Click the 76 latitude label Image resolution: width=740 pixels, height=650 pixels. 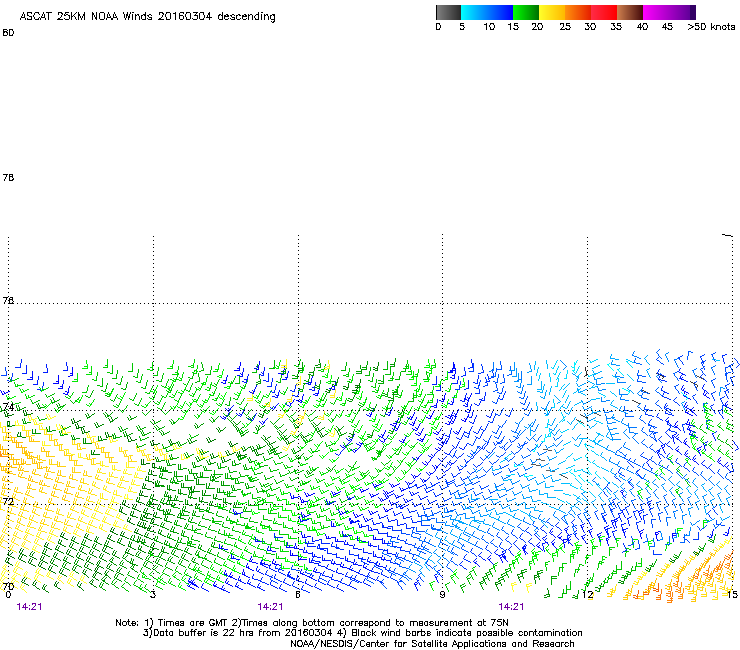click(8, 300)
